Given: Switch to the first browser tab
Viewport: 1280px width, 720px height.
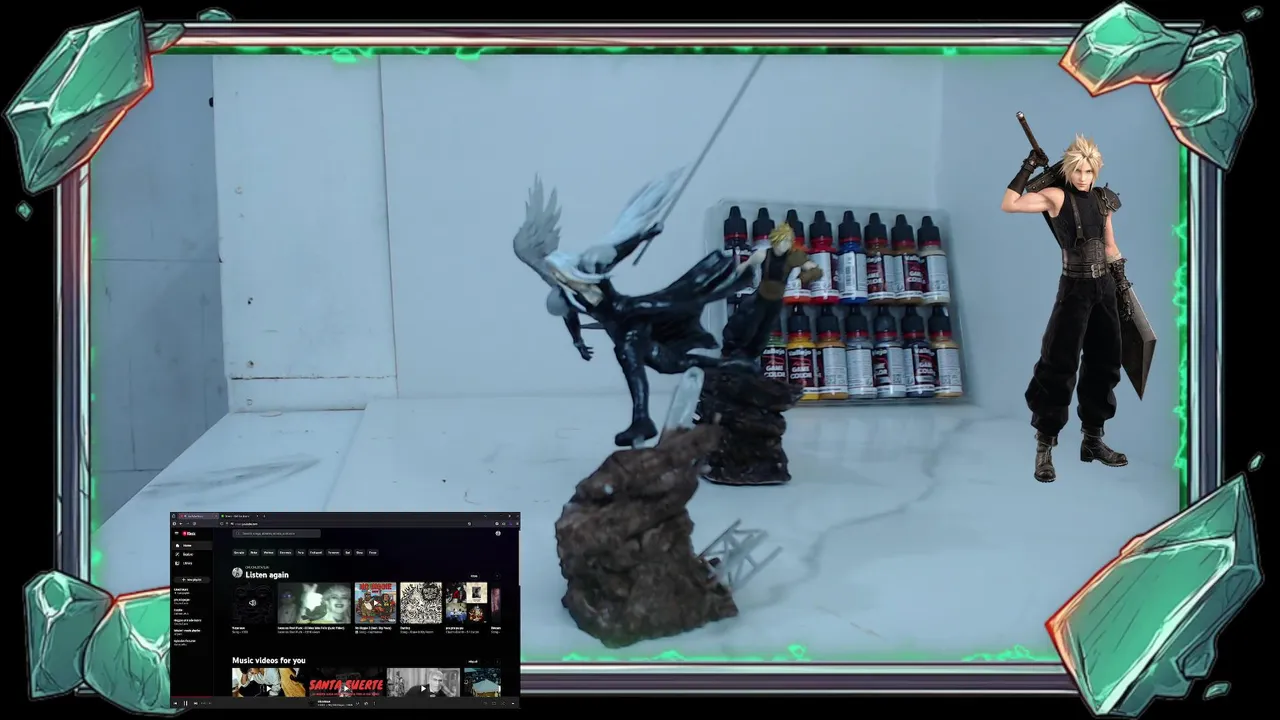Looking at the screenshot, I should (x=198, y=516).
